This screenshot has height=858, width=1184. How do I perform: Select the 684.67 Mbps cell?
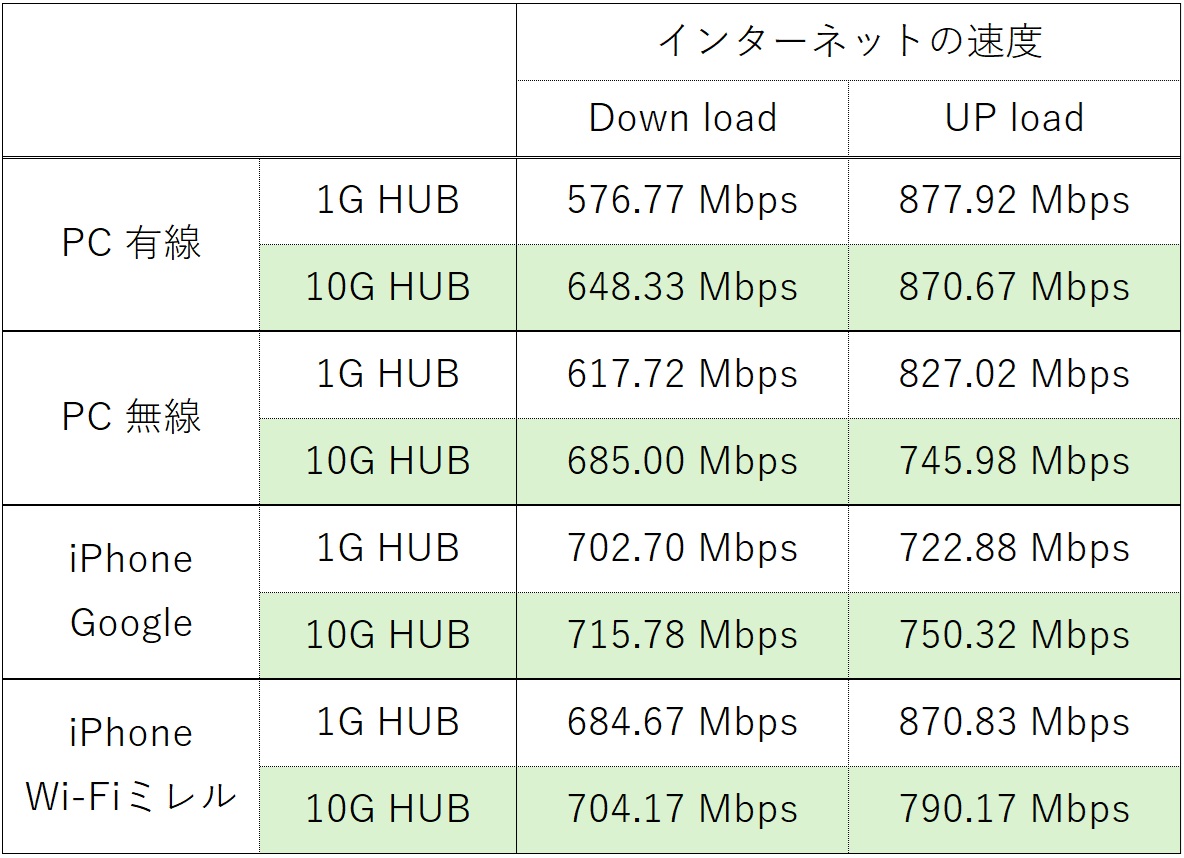(682, 722)
